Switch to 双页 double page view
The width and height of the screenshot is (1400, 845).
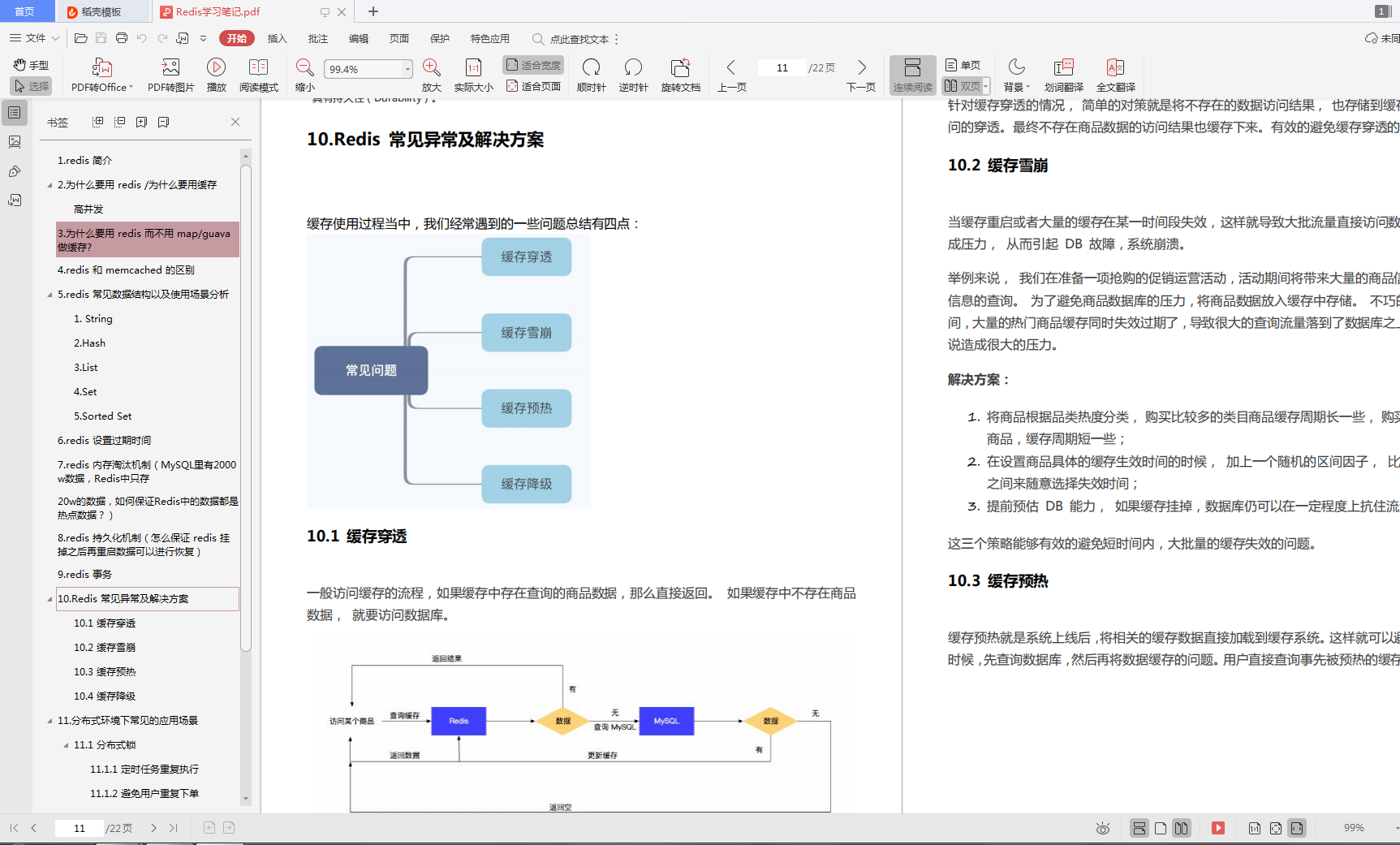point(962,86)
